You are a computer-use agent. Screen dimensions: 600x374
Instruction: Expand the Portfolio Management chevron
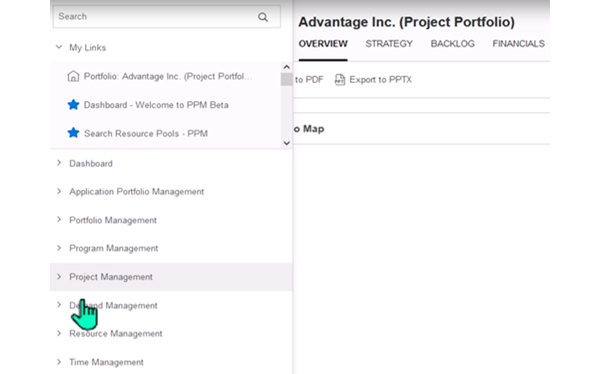pyautogui.click(x=59, y=219)
